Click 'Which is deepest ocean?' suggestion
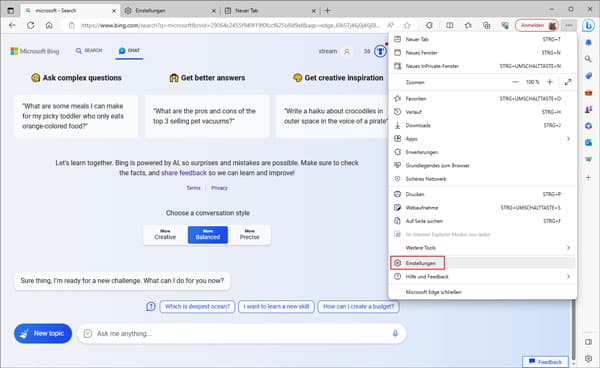This screenshot has height=368, width=600. click(x=197, y=306)
